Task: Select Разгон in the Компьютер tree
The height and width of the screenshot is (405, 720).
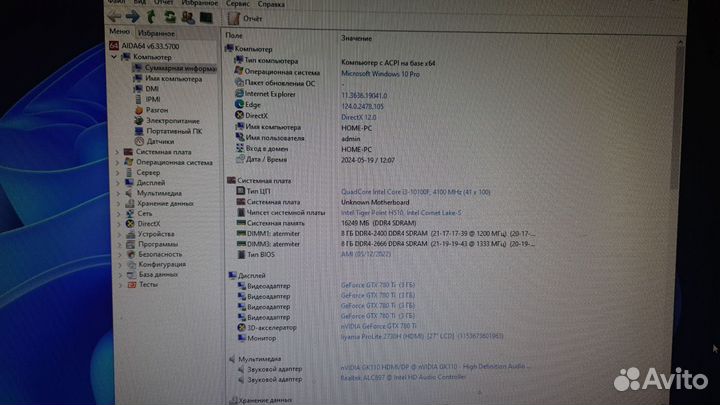Action: pyautogui.click(x=159, y=109)
